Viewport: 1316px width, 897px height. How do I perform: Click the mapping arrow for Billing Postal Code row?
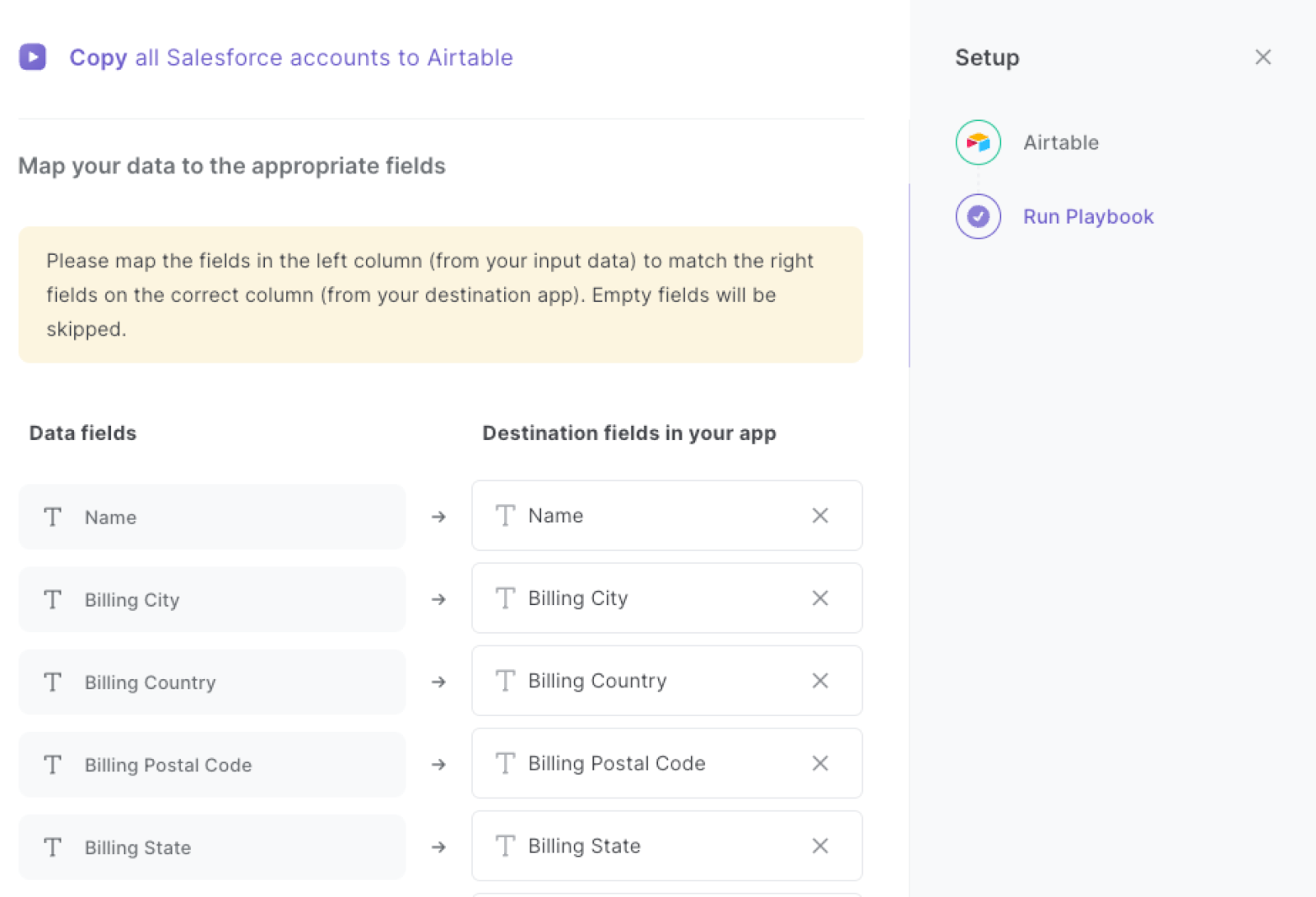pos(438,765)
